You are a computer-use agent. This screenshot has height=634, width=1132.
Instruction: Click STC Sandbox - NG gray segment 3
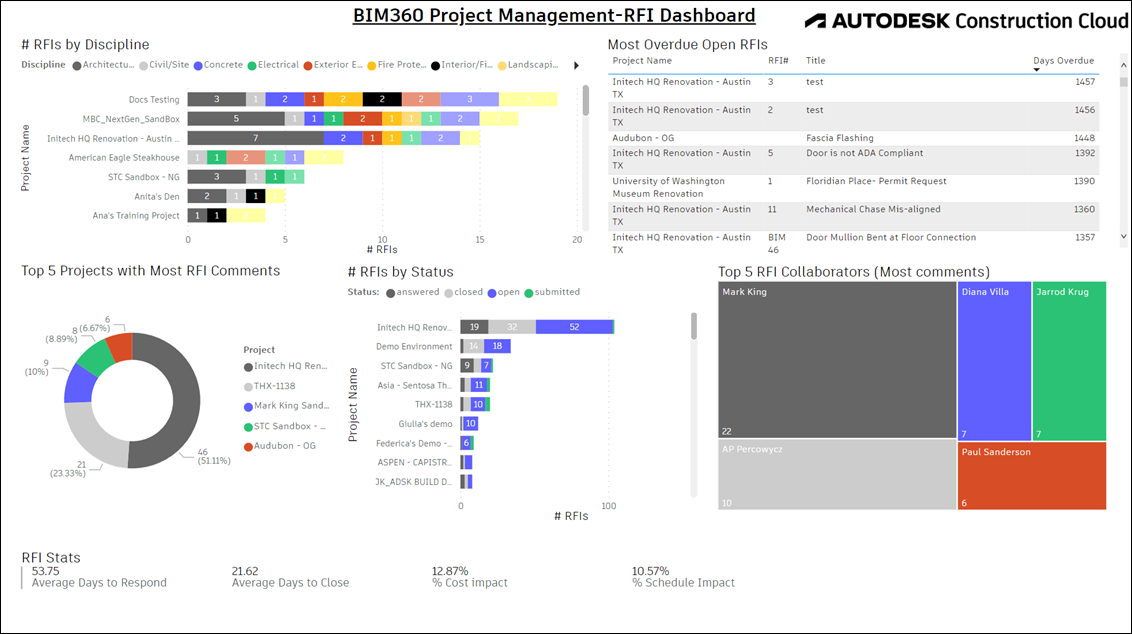217,176
